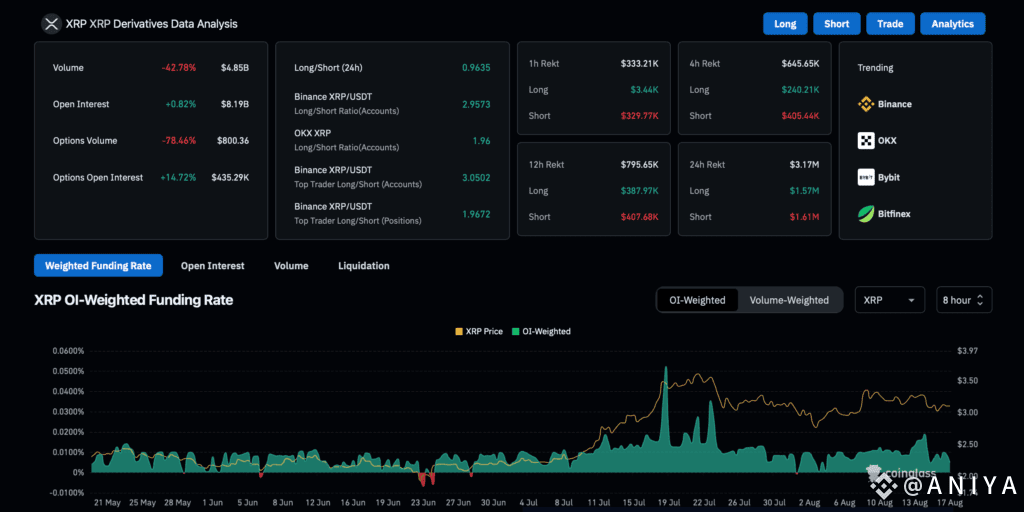Viewport: 1024px width, 512px height.
Task: Click Long/Short (24h) ratio 0.9635
Action: pyautogui.click(x=475, y=68)
